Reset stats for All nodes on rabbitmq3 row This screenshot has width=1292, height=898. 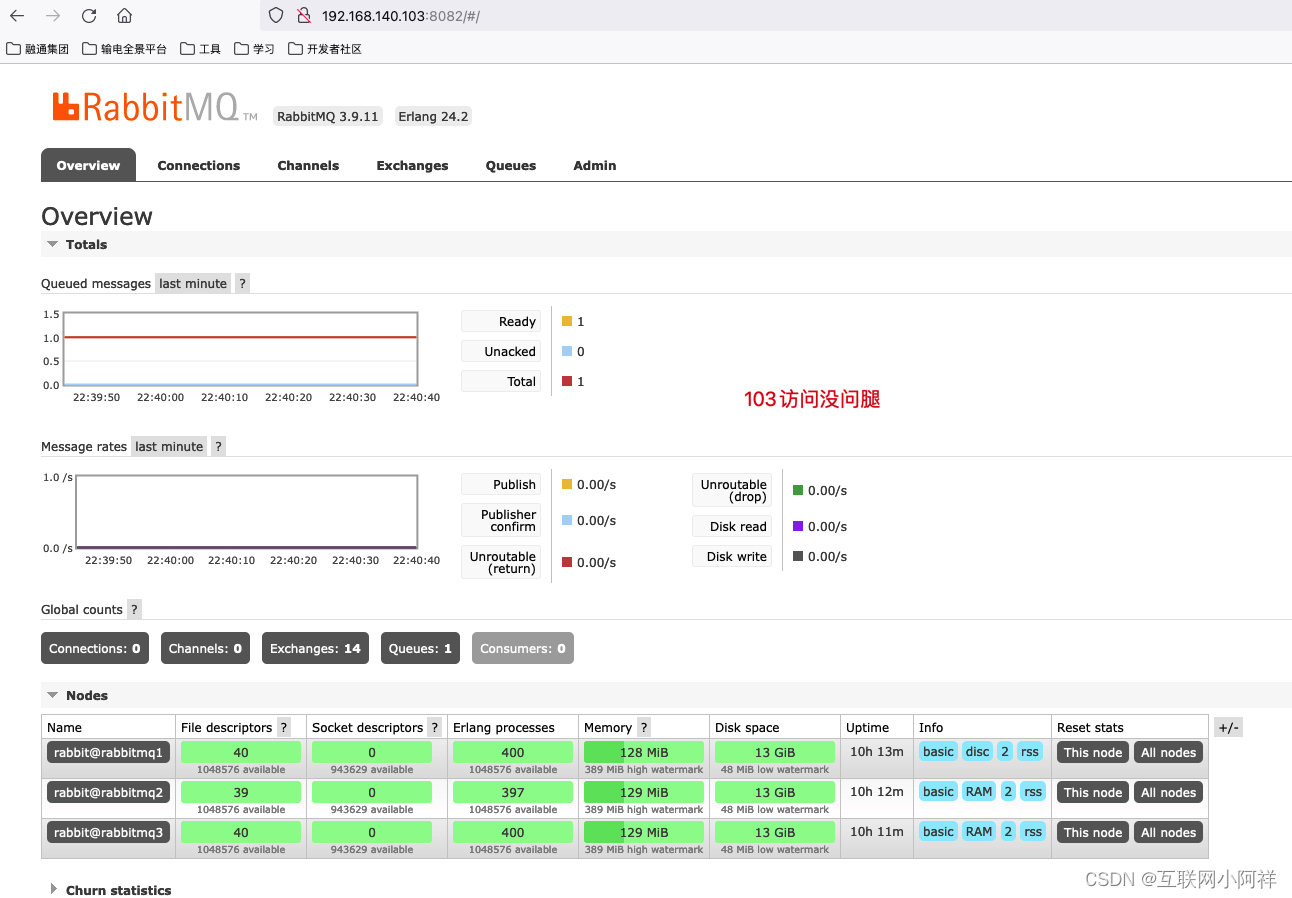pos(1169,833)
